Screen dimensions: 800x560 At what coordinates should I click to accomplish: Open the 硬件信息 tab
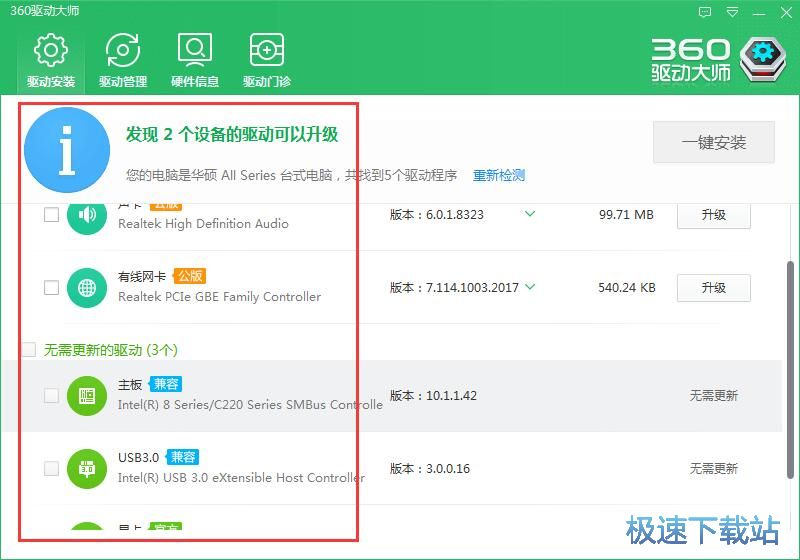(195, 60)
